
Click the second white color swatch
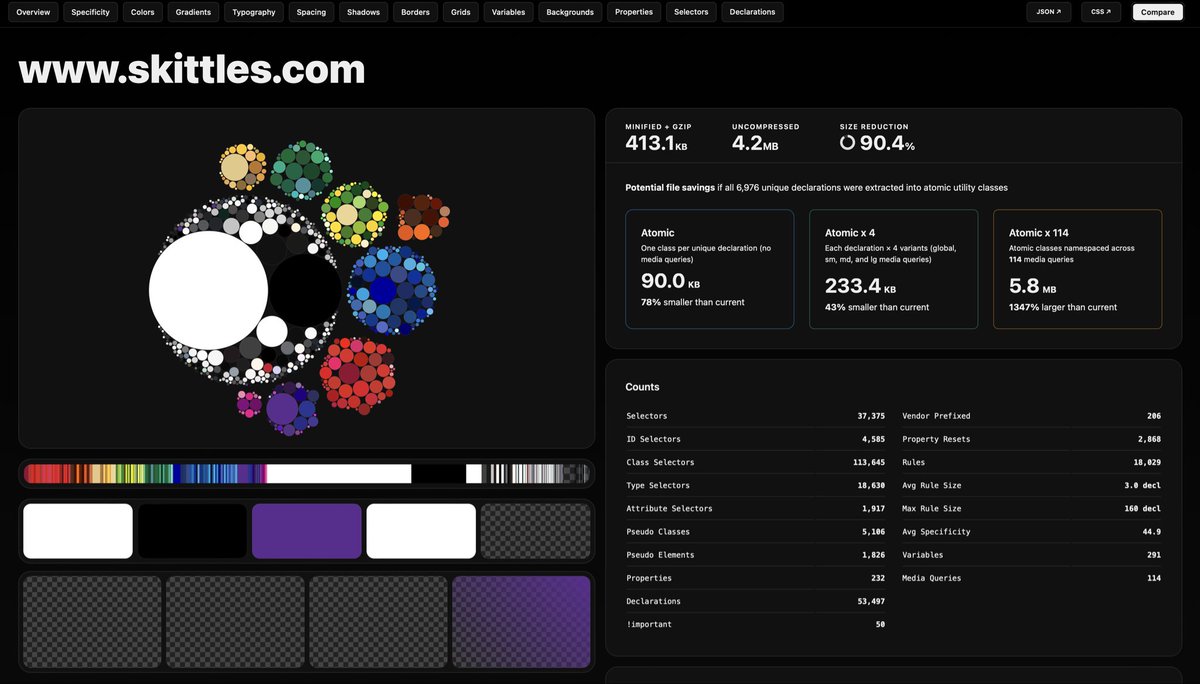pyautogui.click(x=421, y=531)
